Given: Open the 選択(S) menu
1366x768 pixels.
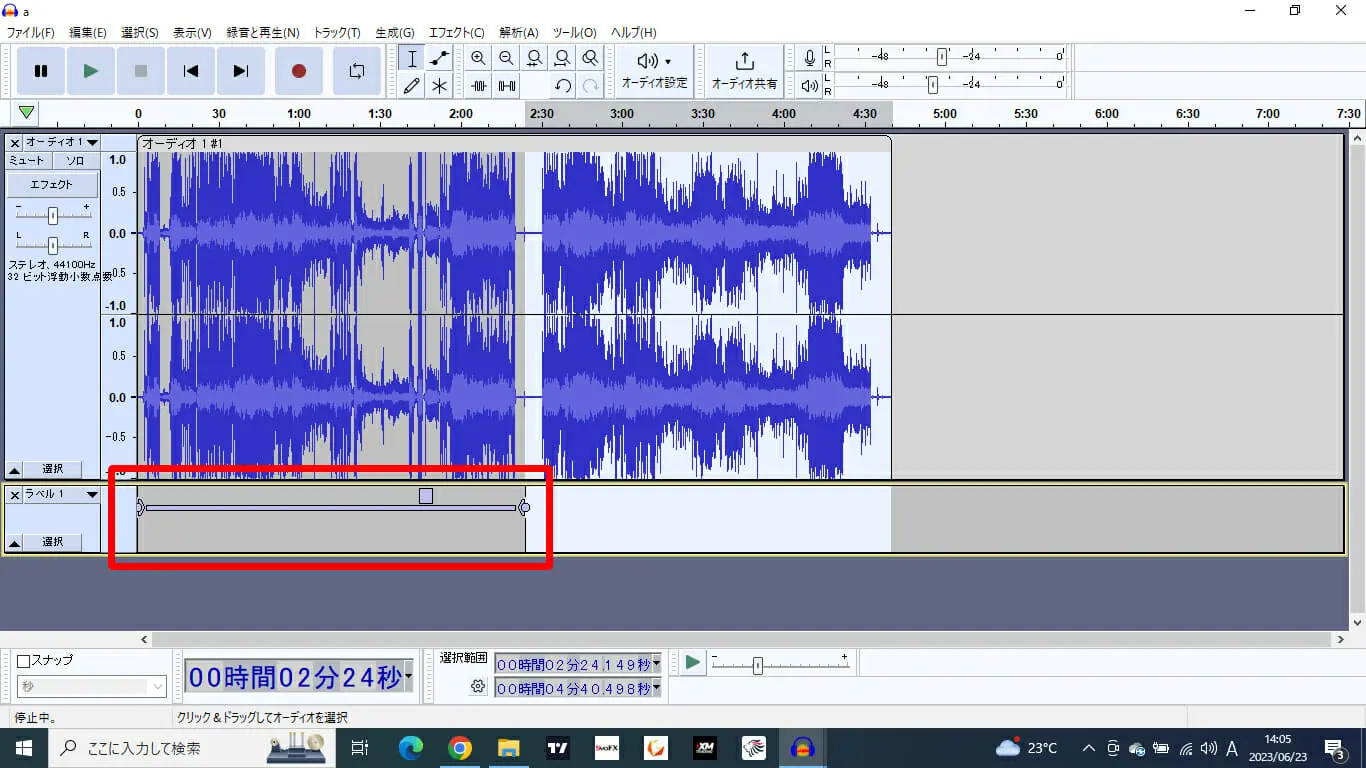Looking at the screenshot, I should [140, 33].
